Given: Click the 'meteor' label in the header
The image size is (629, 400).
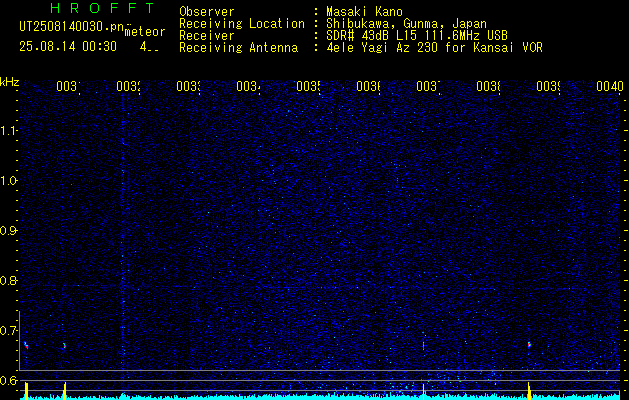Looking at the screenshot, I should 145,31.
